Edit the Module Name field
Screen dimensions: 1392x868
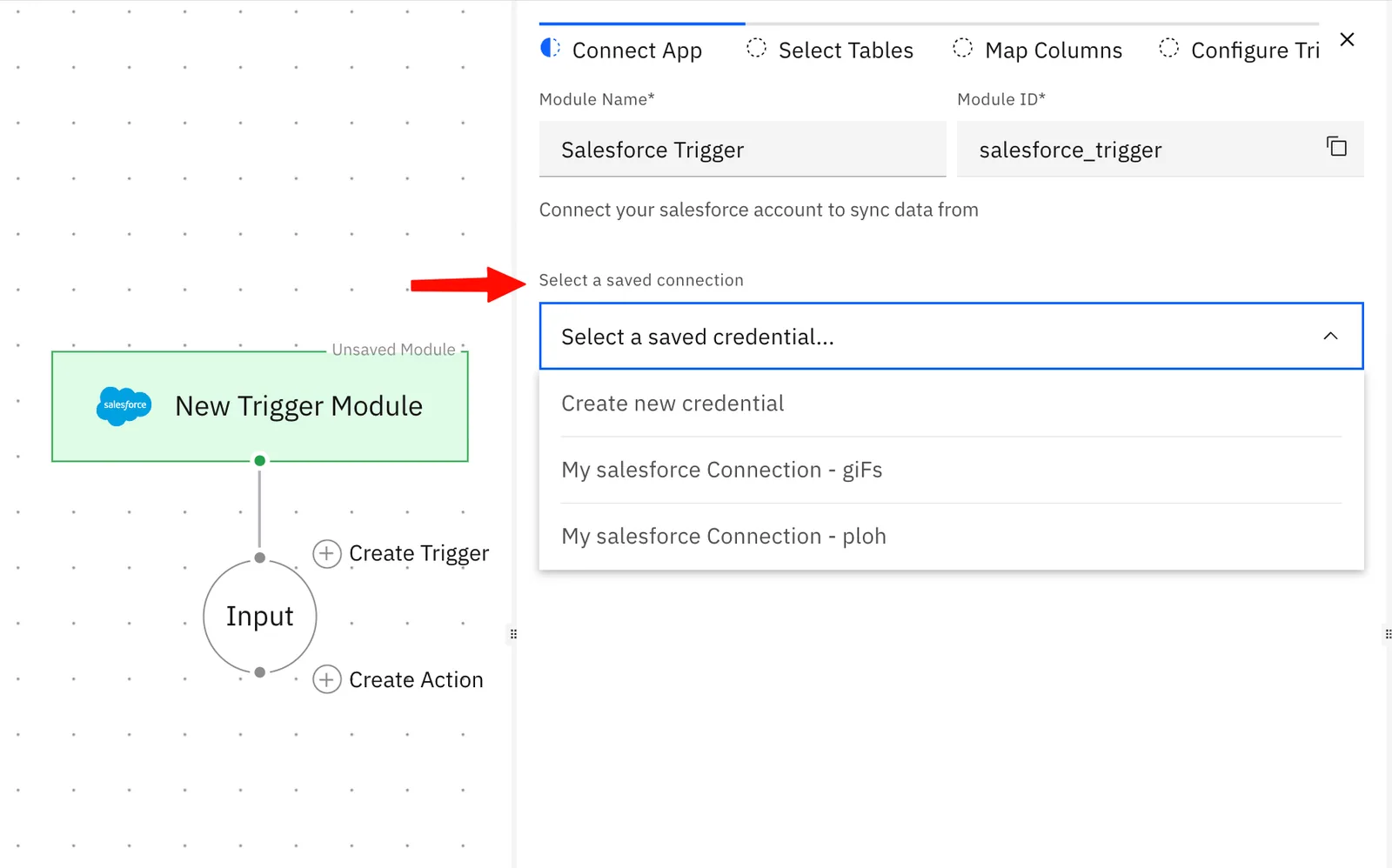click(x=742, y=149)
